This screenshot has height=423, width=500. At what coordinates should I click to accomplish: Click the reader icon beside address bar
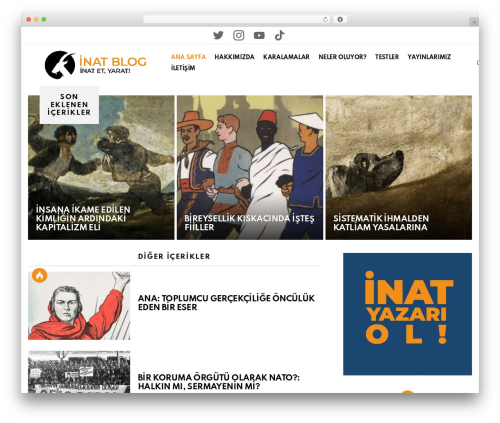pyautogui.click(x=340, y=20)
